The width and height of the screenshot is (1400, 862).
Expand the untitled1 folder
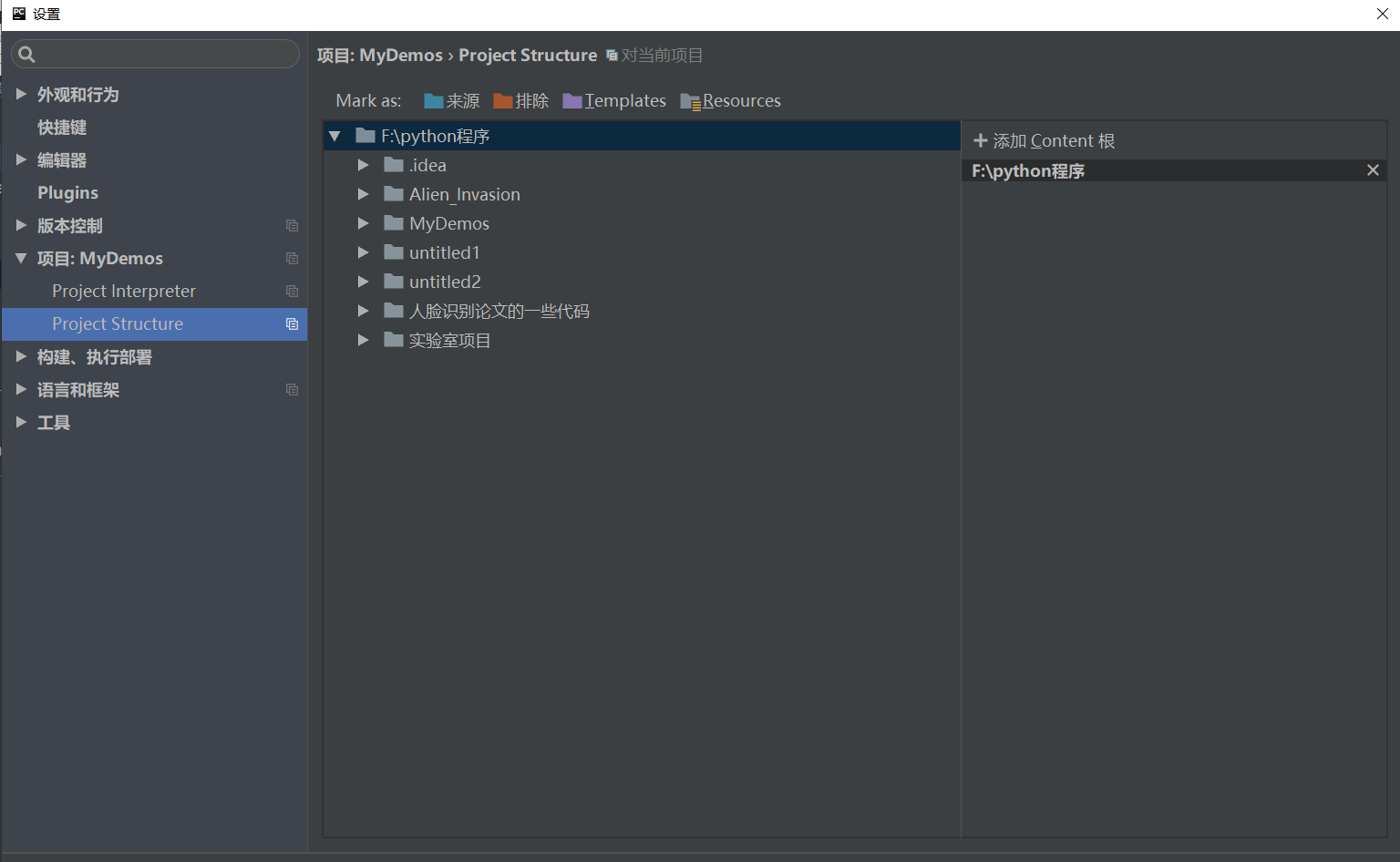point(363,252)
